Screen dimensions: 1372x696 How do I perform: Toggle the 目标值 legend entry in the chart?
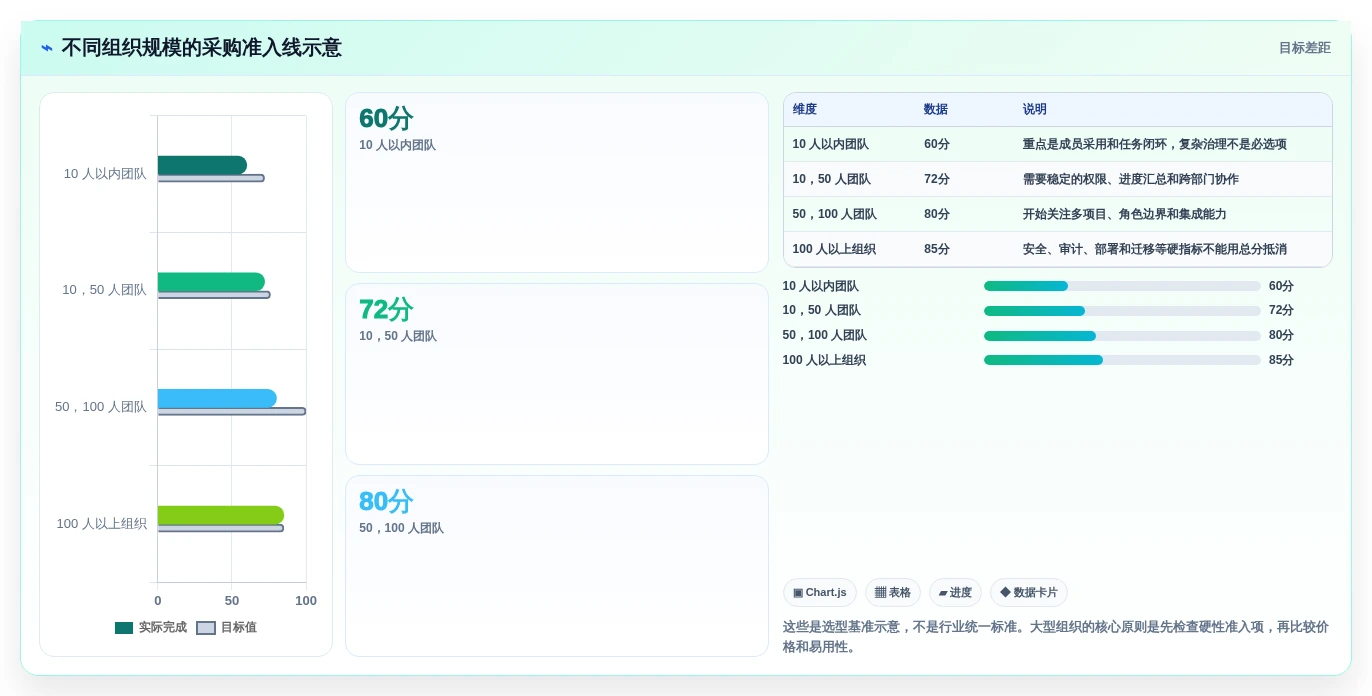click(226, 628)
